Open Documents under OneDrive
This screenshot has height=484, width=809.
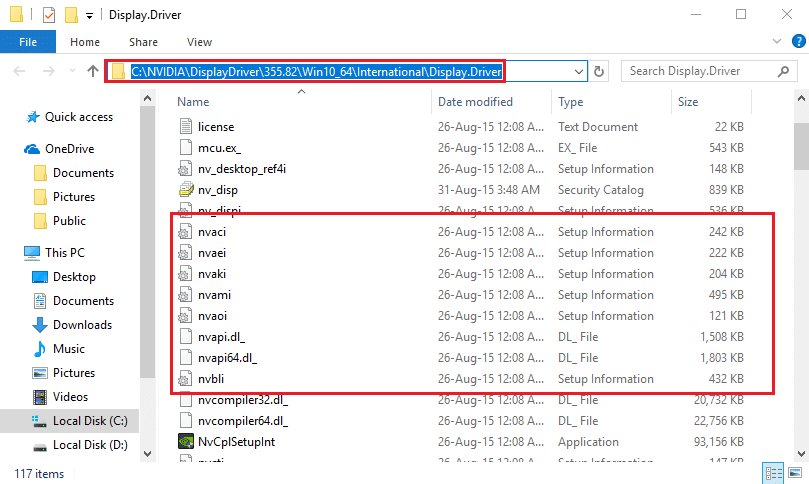pos(83,173)
